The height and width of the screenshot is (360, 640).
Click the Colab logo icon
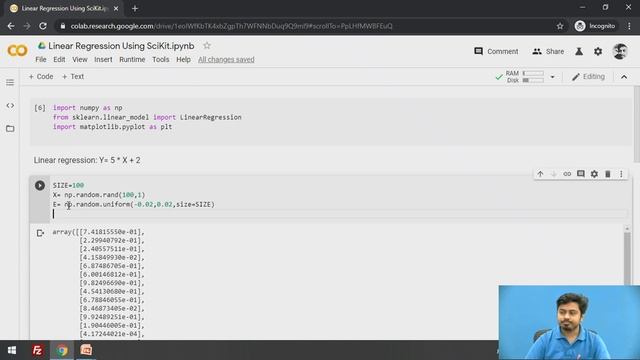[17, 51]
